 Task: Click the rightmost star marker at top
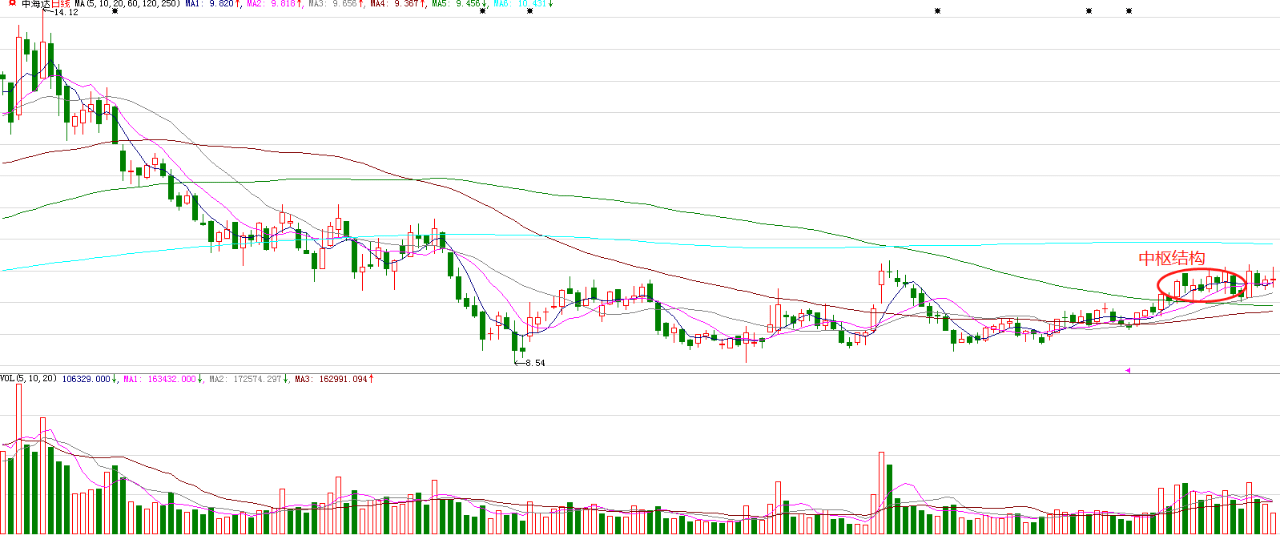[x=1129, y=11]
